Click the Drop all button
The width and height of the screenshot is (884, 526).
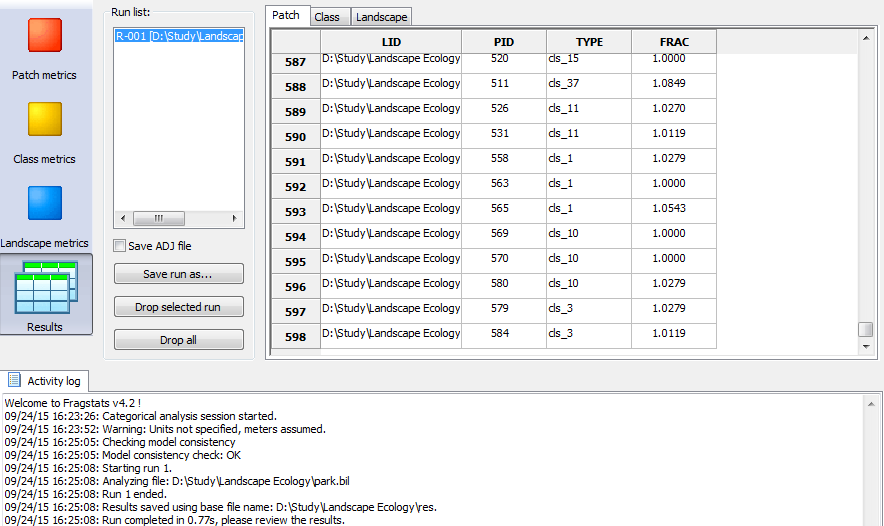pos(179,340)
